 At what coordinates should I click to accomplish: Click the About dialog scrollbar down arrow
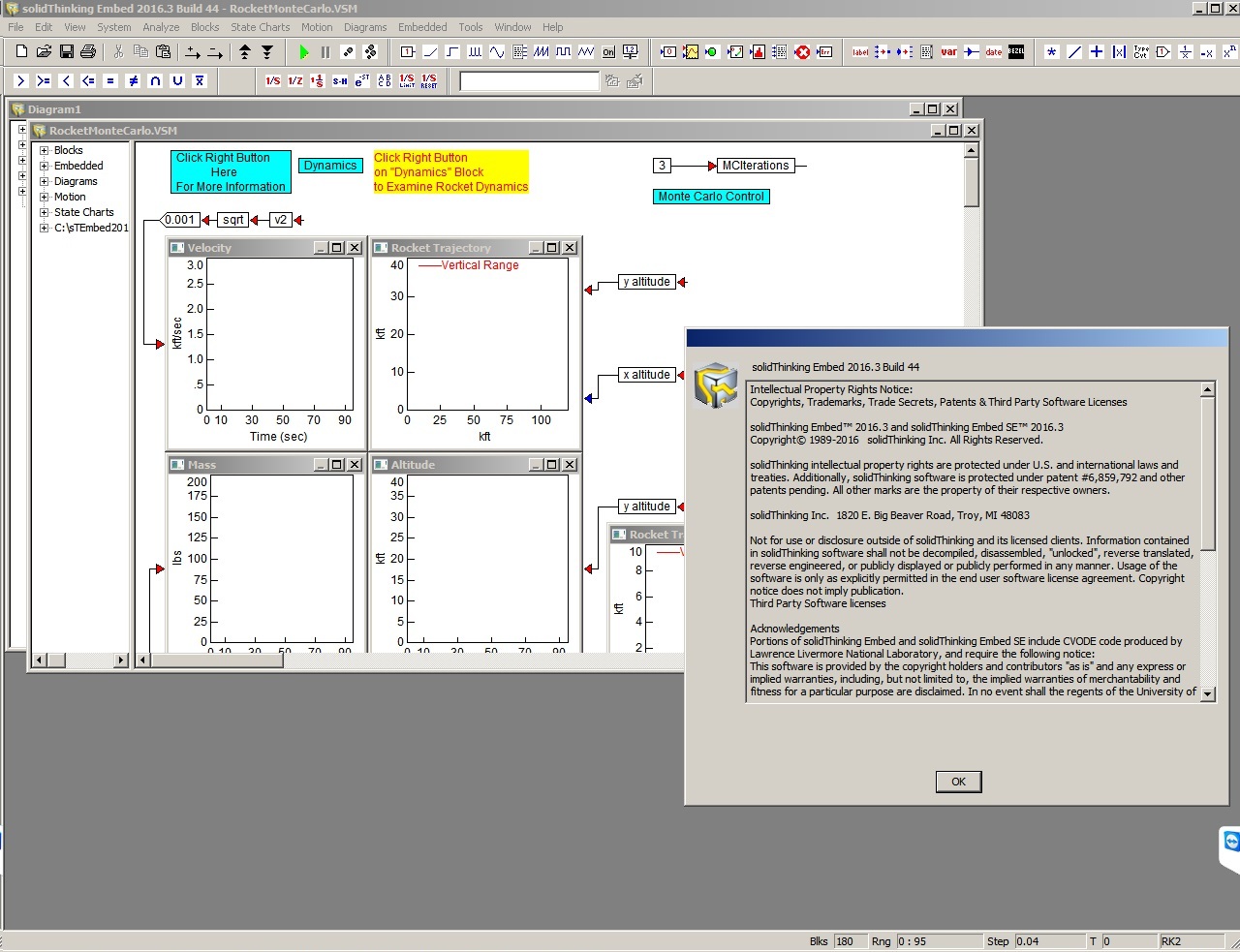[1207, 694]
